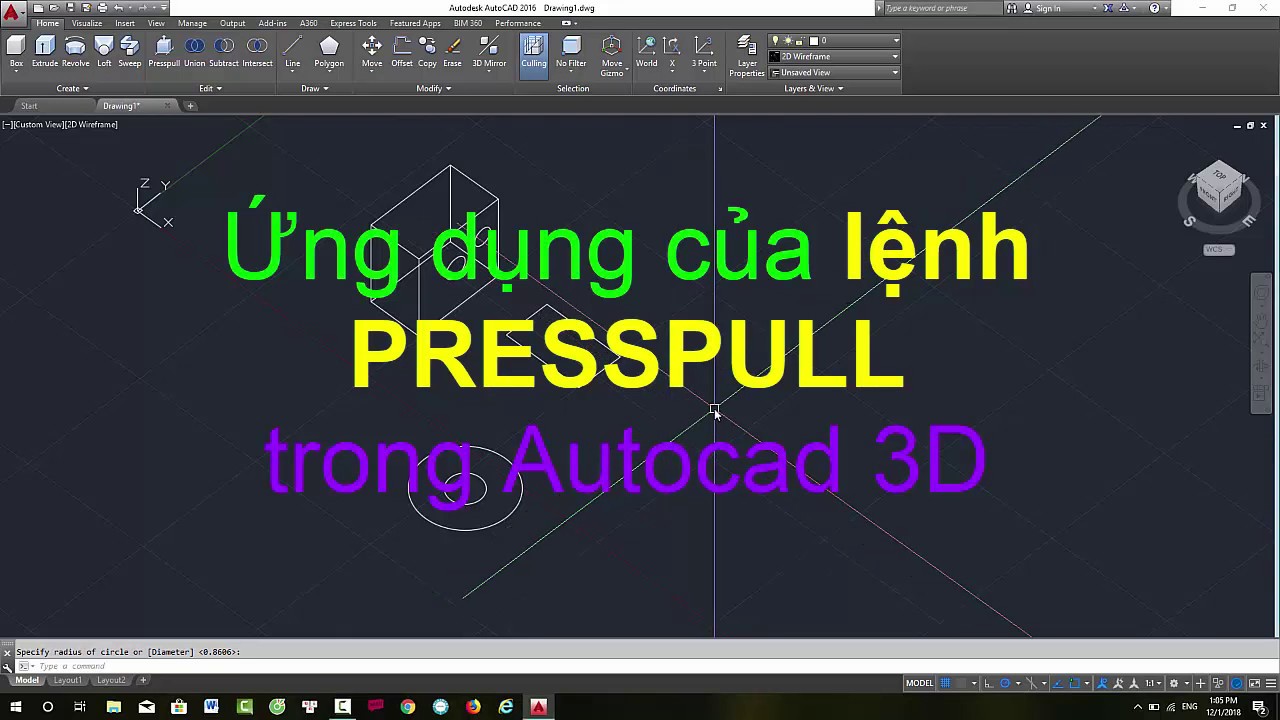Click the status bar customization menu button
The height and width of the screenshot is (720, 1280).
pos(1271,683)
